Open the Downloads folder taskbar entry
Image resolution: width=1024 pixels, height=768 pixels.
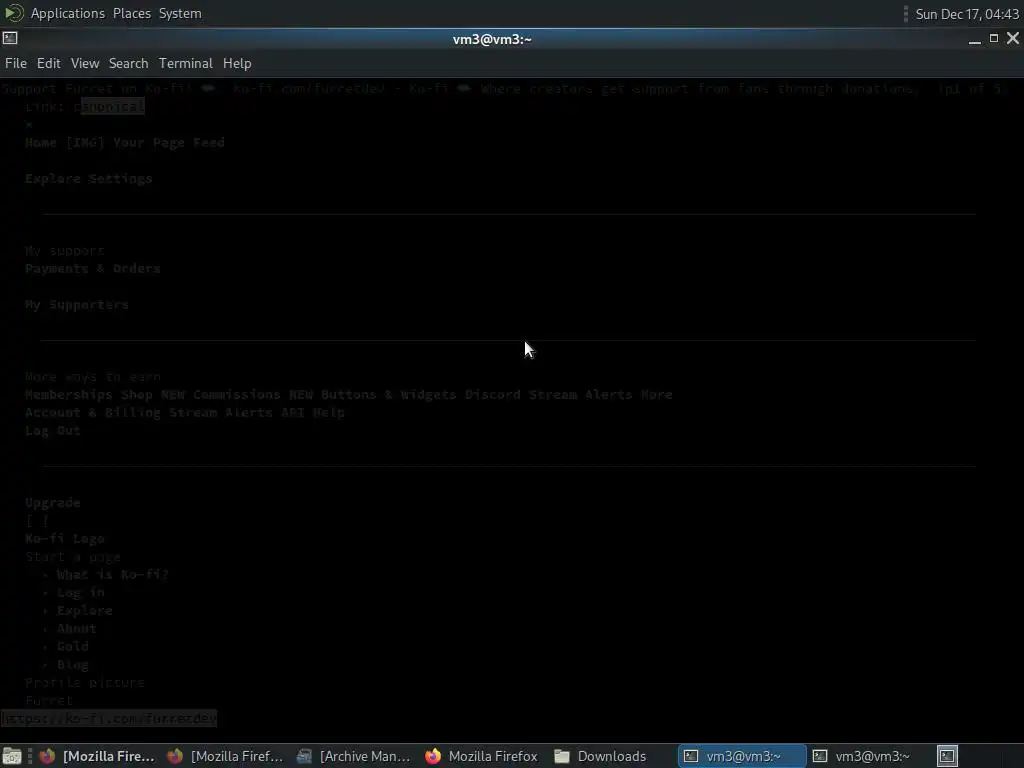(601, 756)
